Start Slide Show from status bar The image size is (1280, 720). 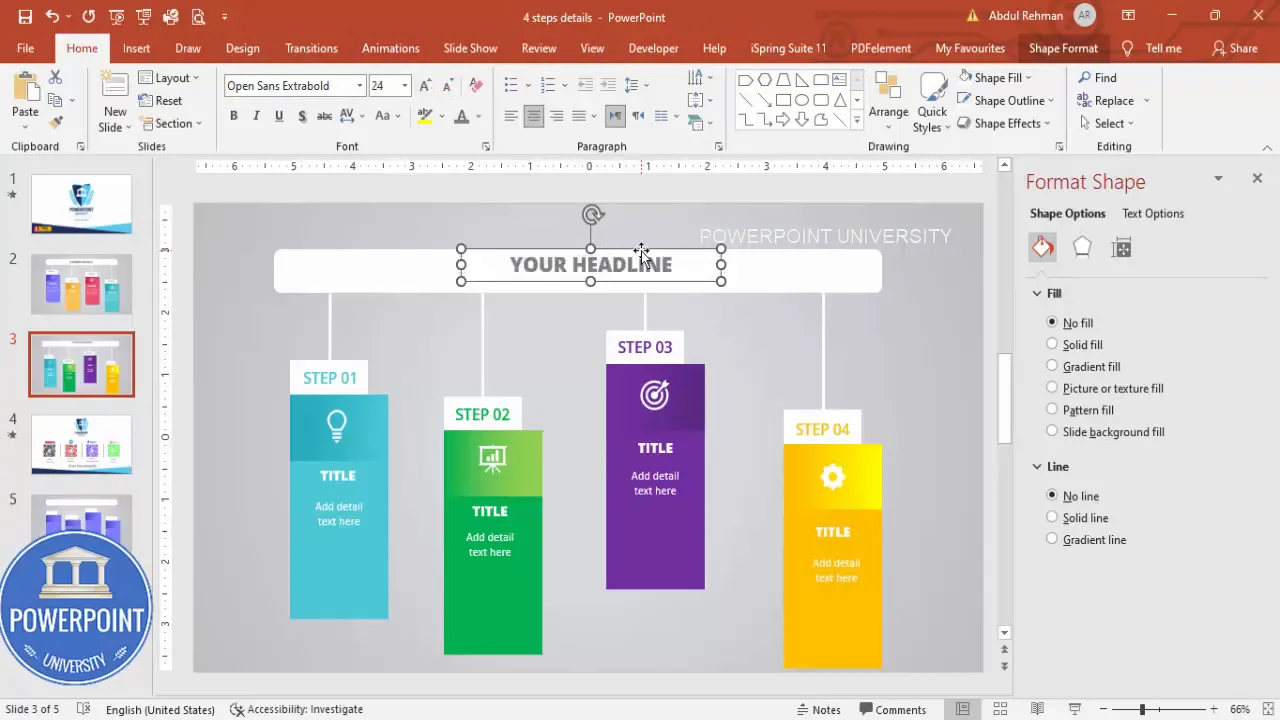tap(1075, 709)
